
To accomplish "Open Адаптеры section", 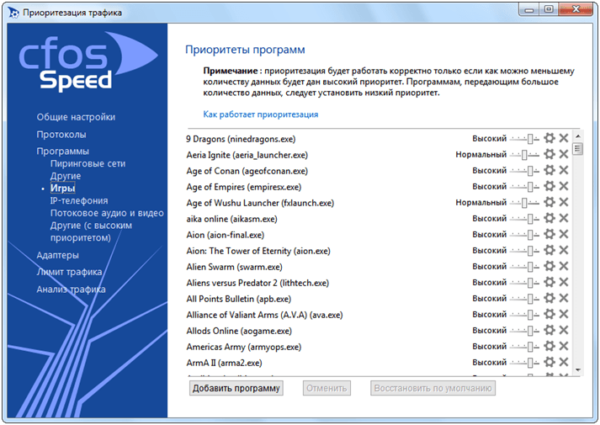I will 58,255.
